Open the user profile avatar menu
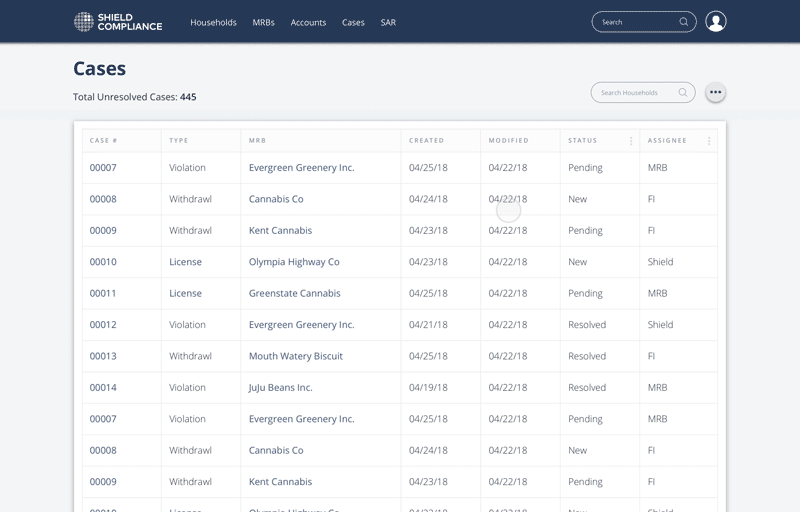This screenshot has height=512, width=800. click(716, 22)
